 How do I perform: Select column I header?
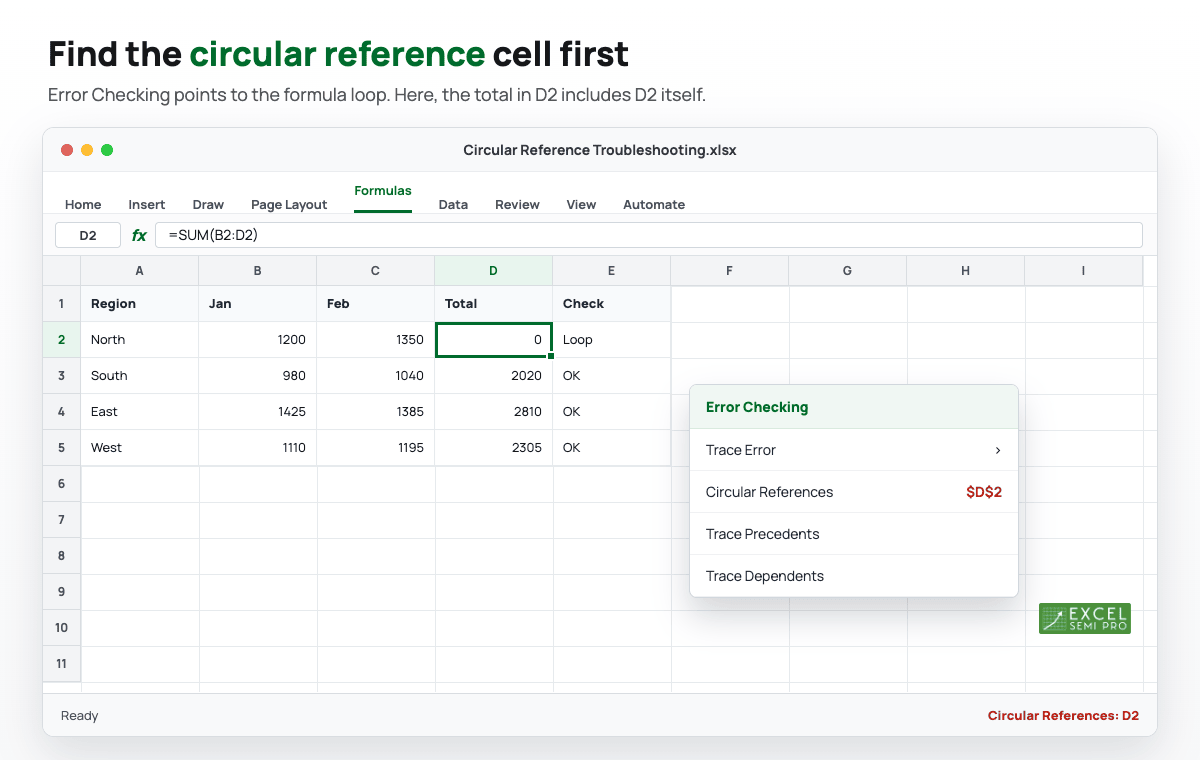(x=1083, y=270)
